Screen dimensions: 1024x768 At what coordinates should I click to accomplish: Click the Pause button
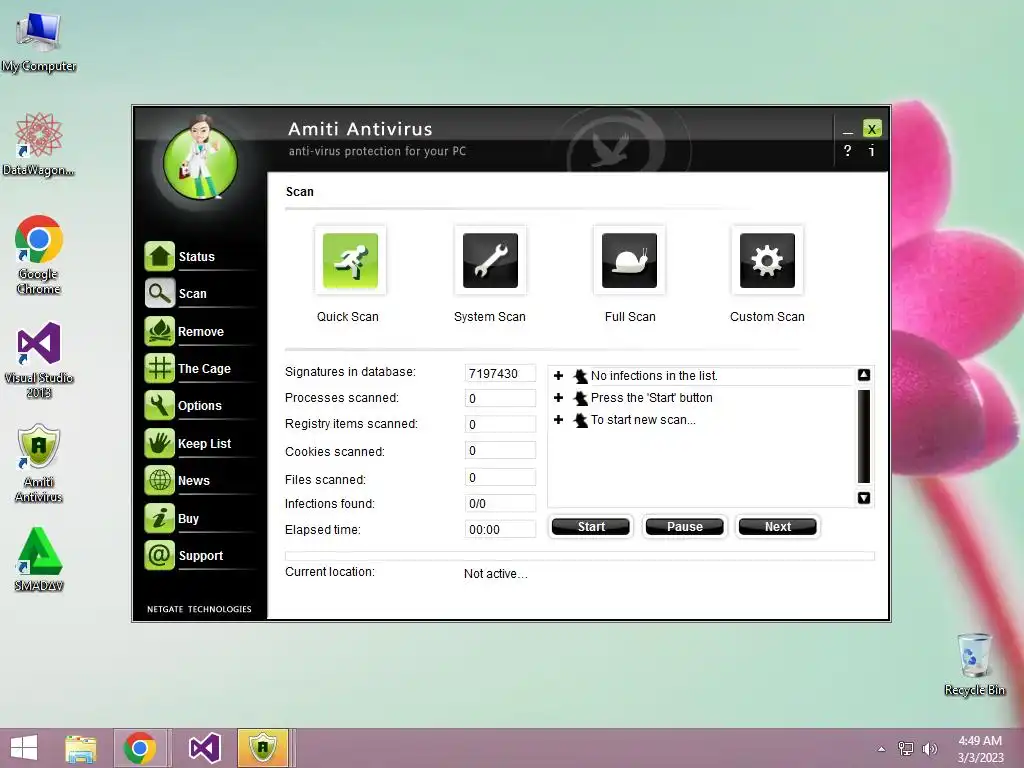(684, 526)
